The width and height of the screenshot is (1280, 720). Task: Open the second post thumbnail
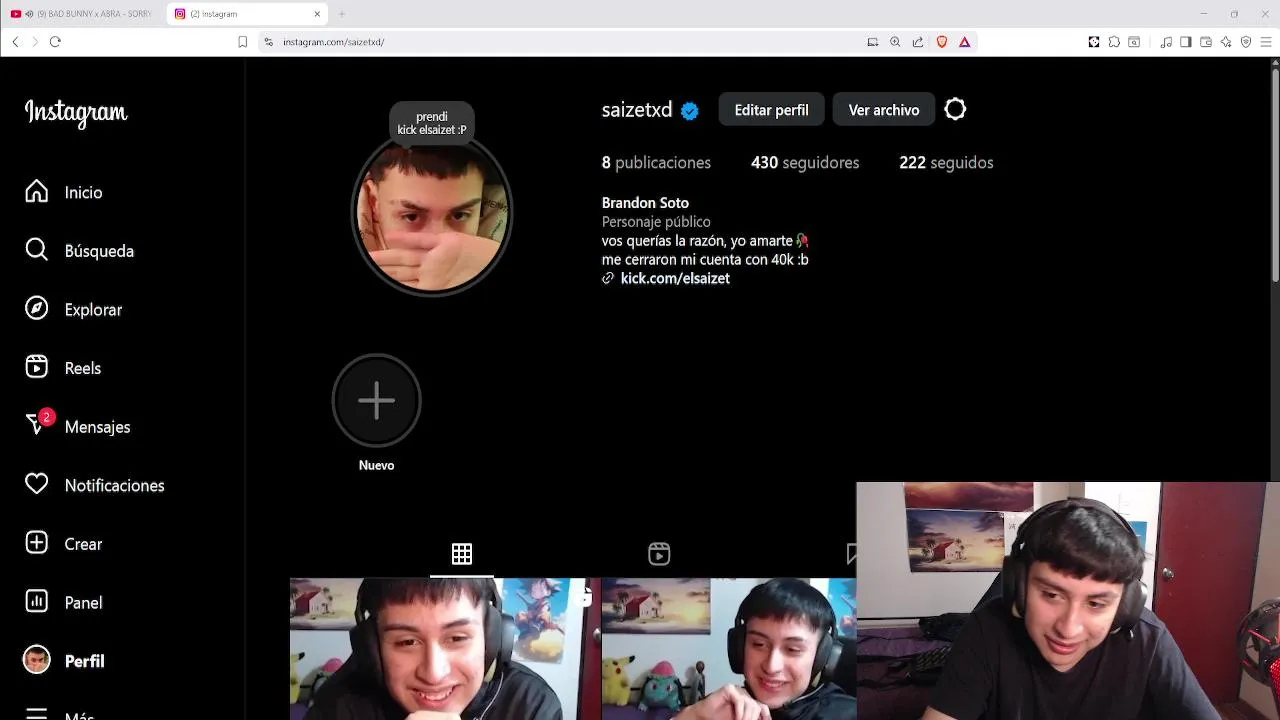coord(728,649)
